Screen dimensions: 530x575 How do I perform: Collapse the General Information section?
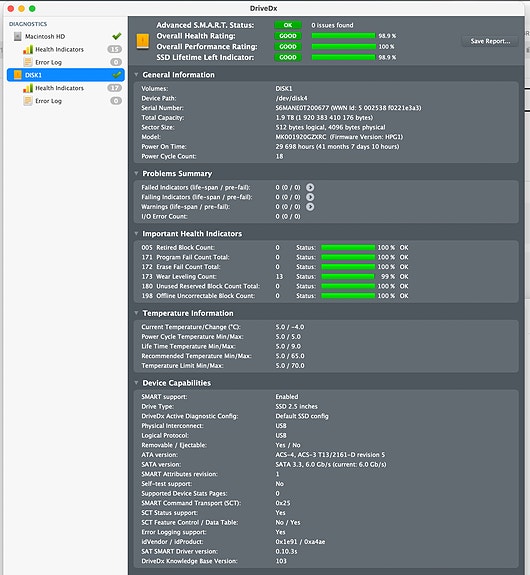pyautogui.click(x=136, y=75)
